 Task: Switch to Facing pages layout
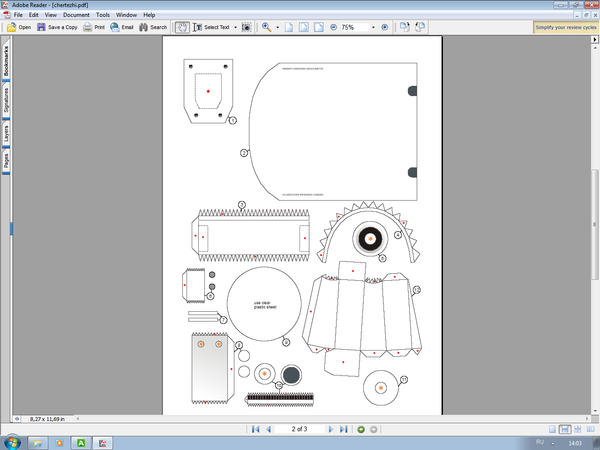[x=590, y=429]
